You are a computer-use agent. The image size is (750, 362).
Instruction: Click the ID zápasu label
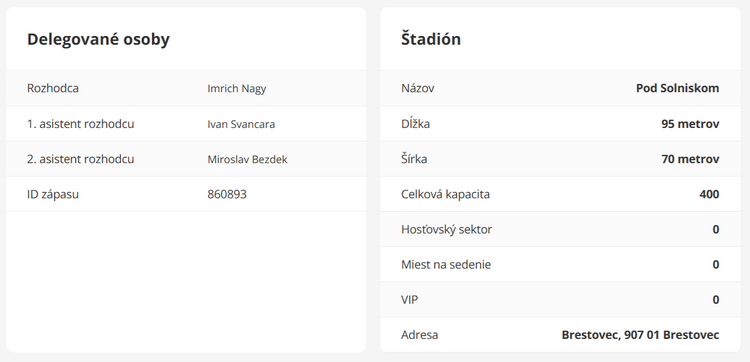pyautogui.click(x=53, y=195)
